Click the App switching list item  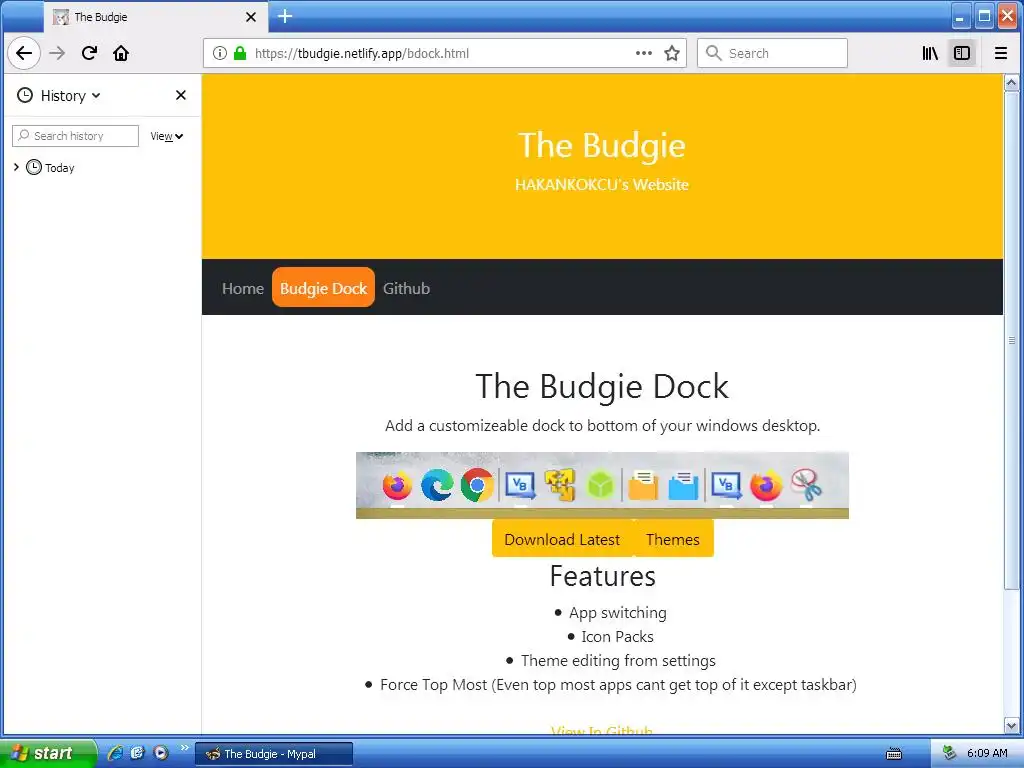tap(617, 613)
